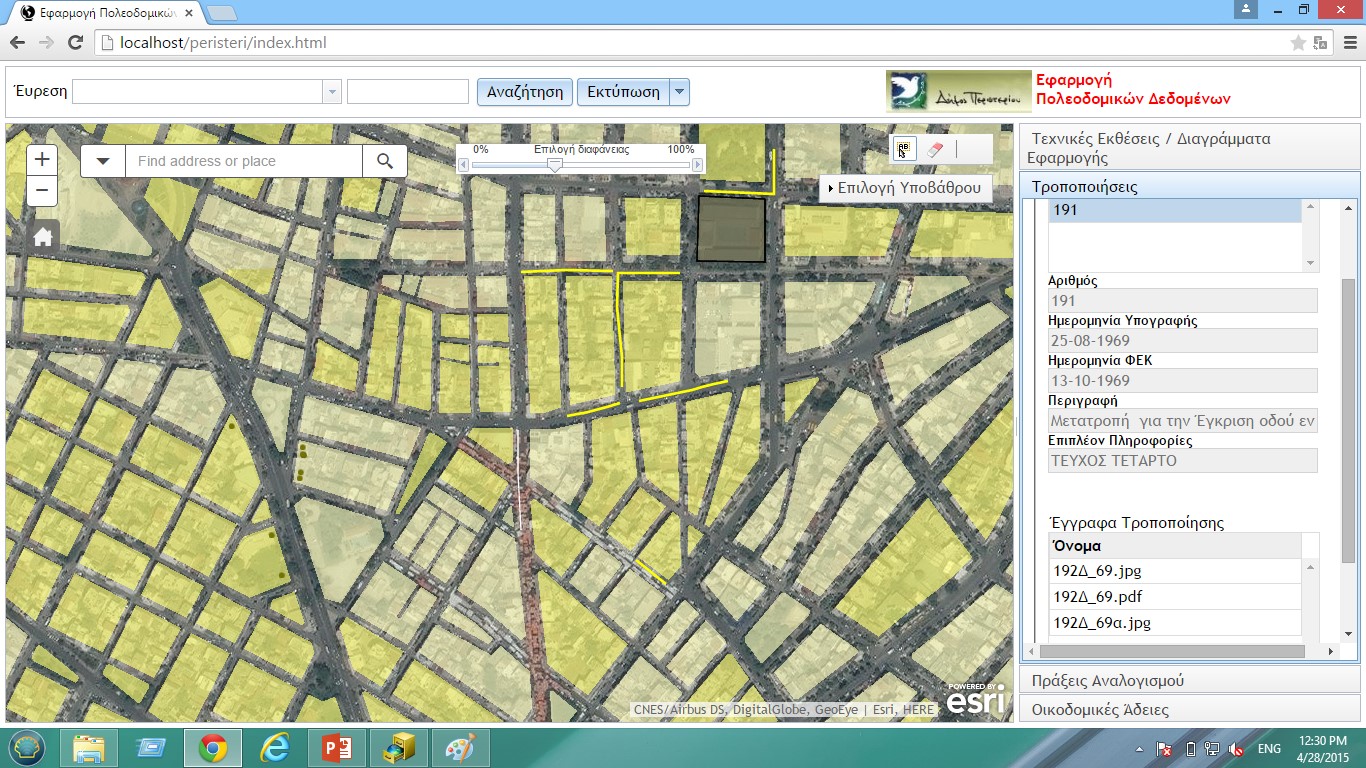Open the Οικοδομικές Άδειες panel
Viewport: 1366px width, 768px height.
(x=1100, y=709)
